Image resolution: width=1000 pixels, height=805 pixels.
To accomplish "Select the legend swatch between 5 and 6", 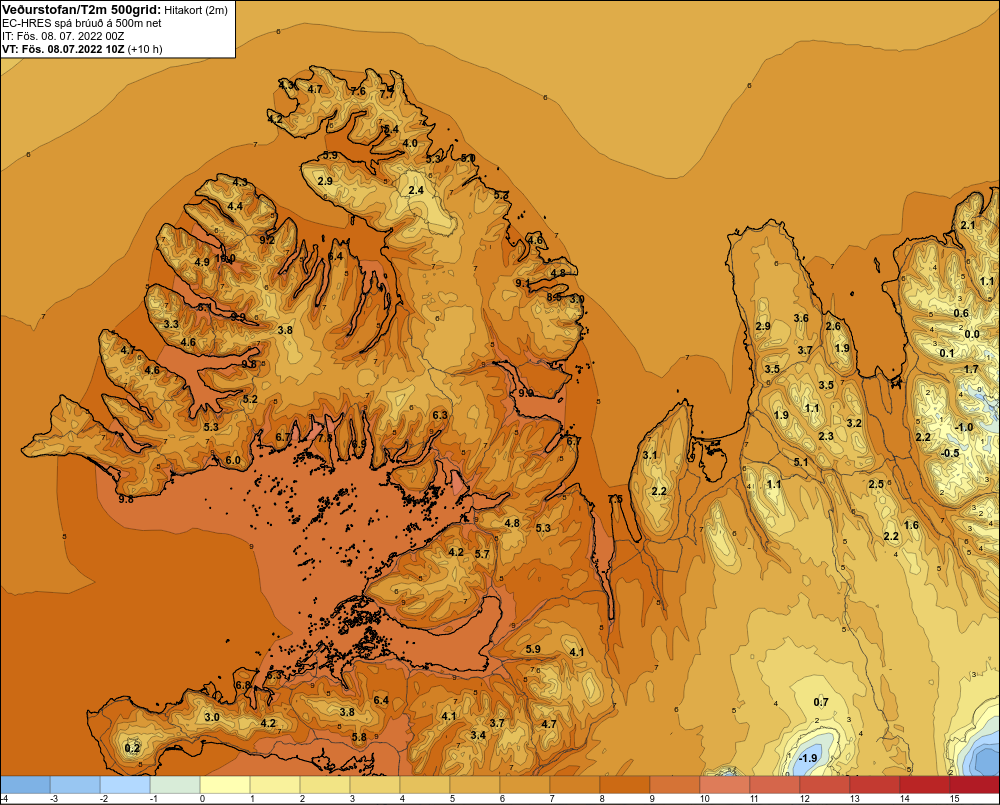I will point(475,785).
